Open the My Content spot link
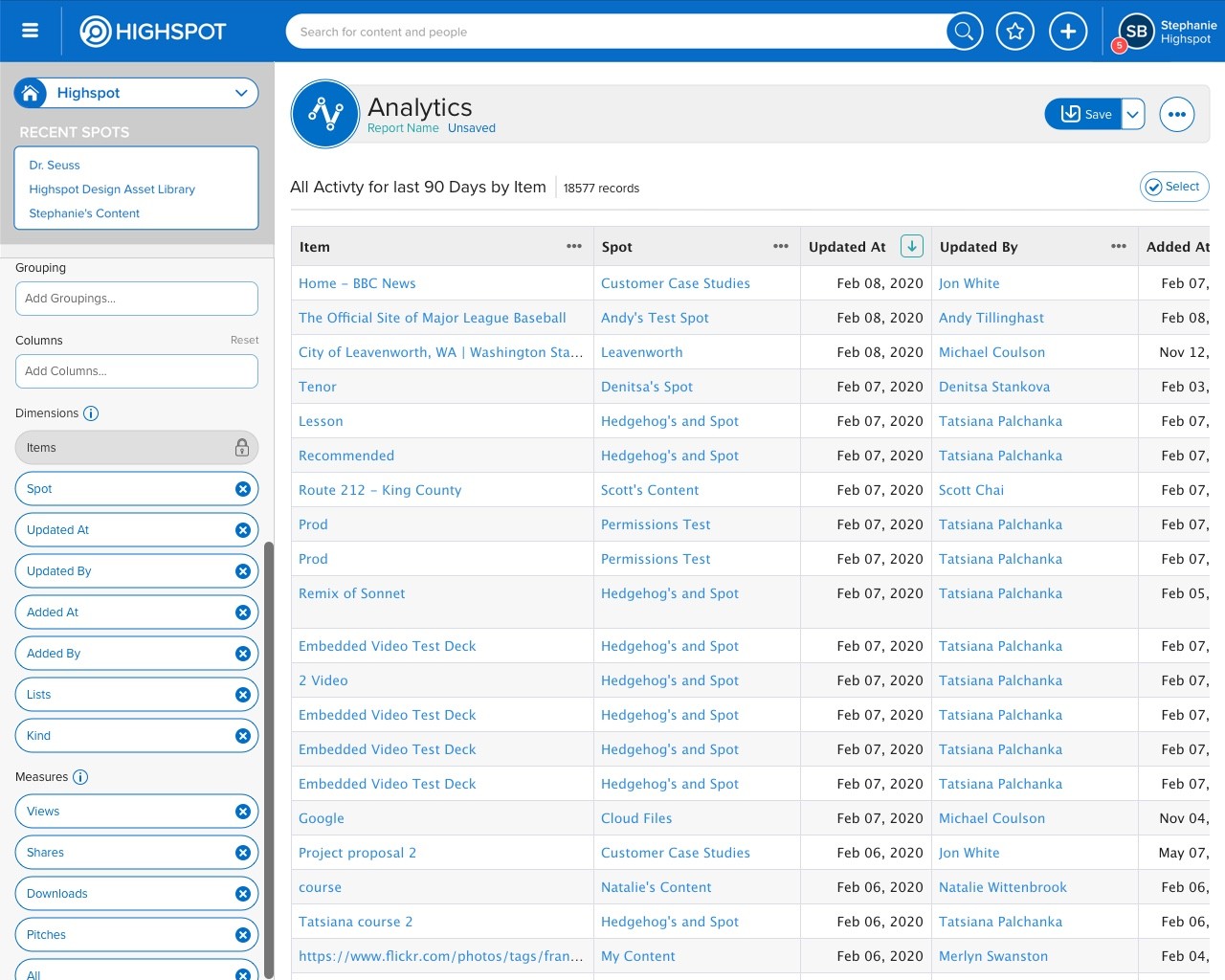 click(x=638, y=956)
